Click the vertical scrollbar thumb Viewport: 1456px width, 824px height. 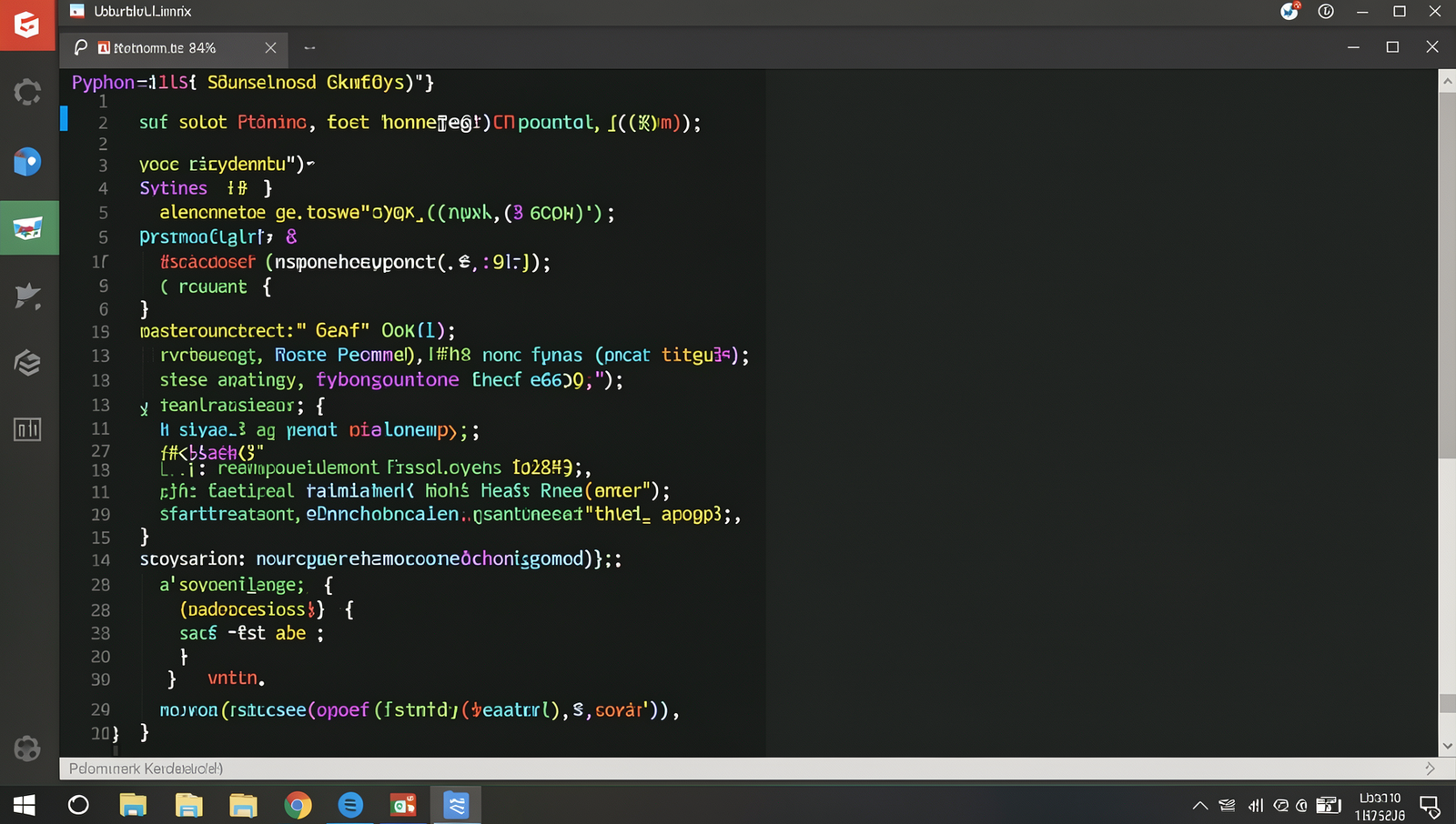(1447, 273)
